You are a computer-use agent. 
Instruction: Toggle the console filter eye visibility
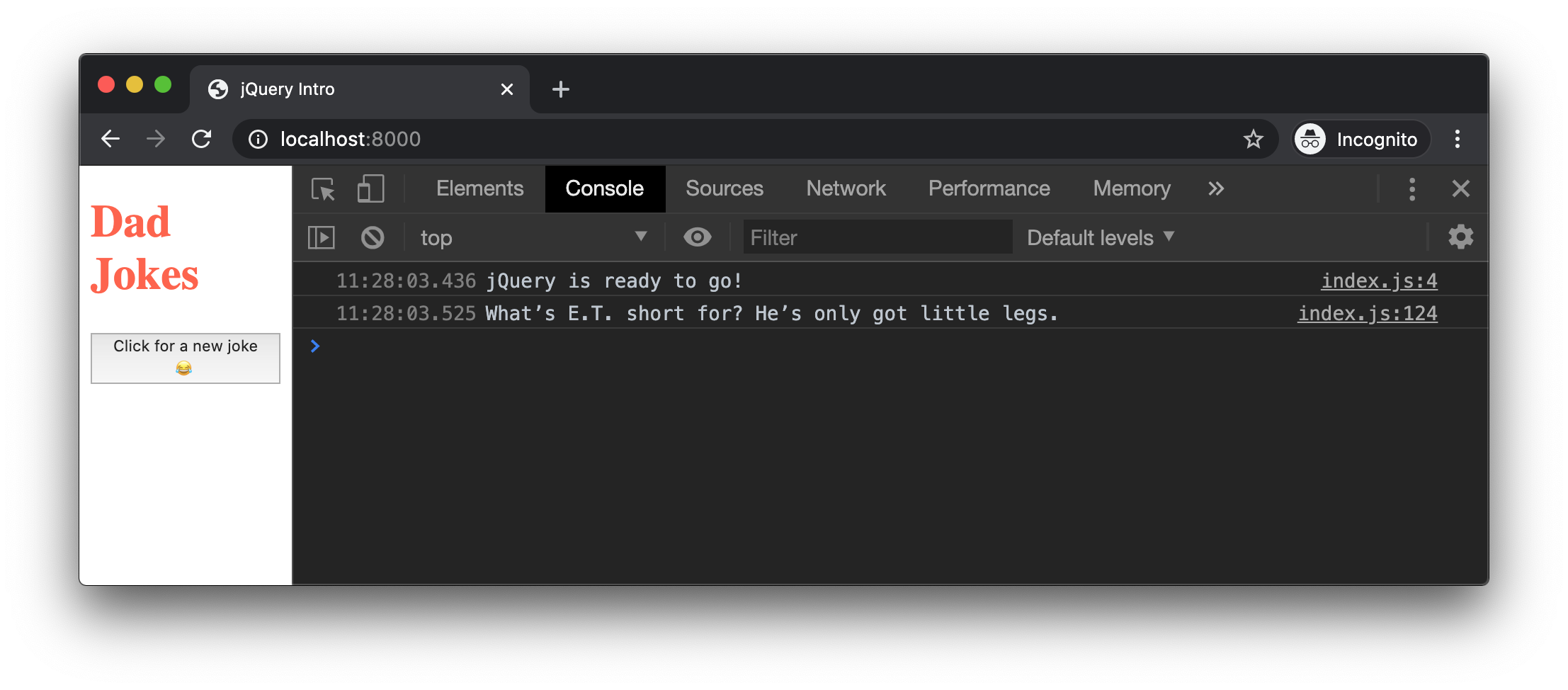(698, 237)
